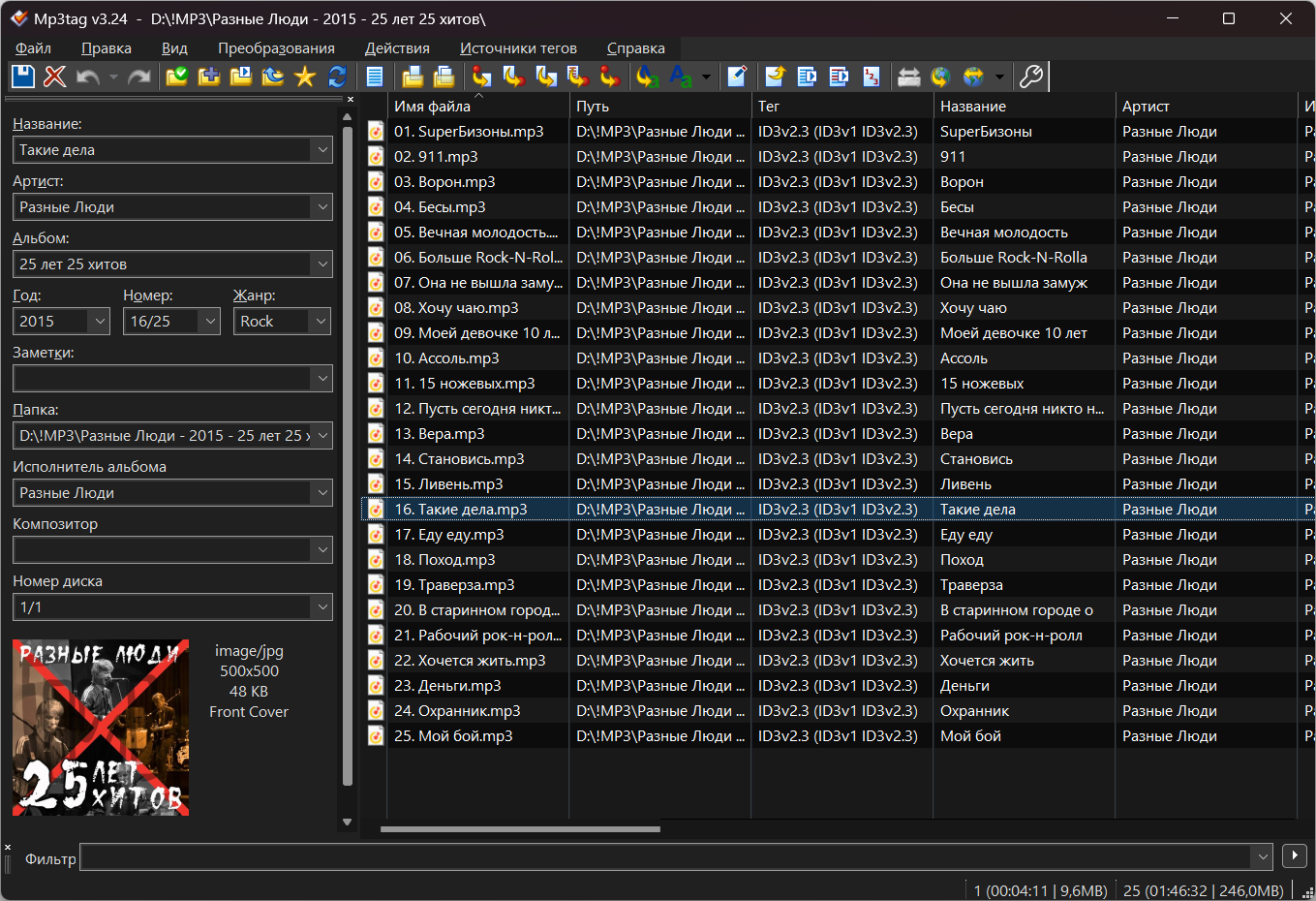Expand the Композитор dropdown
The height and width of the screenshot is (901, 1316).
(322, 549)
